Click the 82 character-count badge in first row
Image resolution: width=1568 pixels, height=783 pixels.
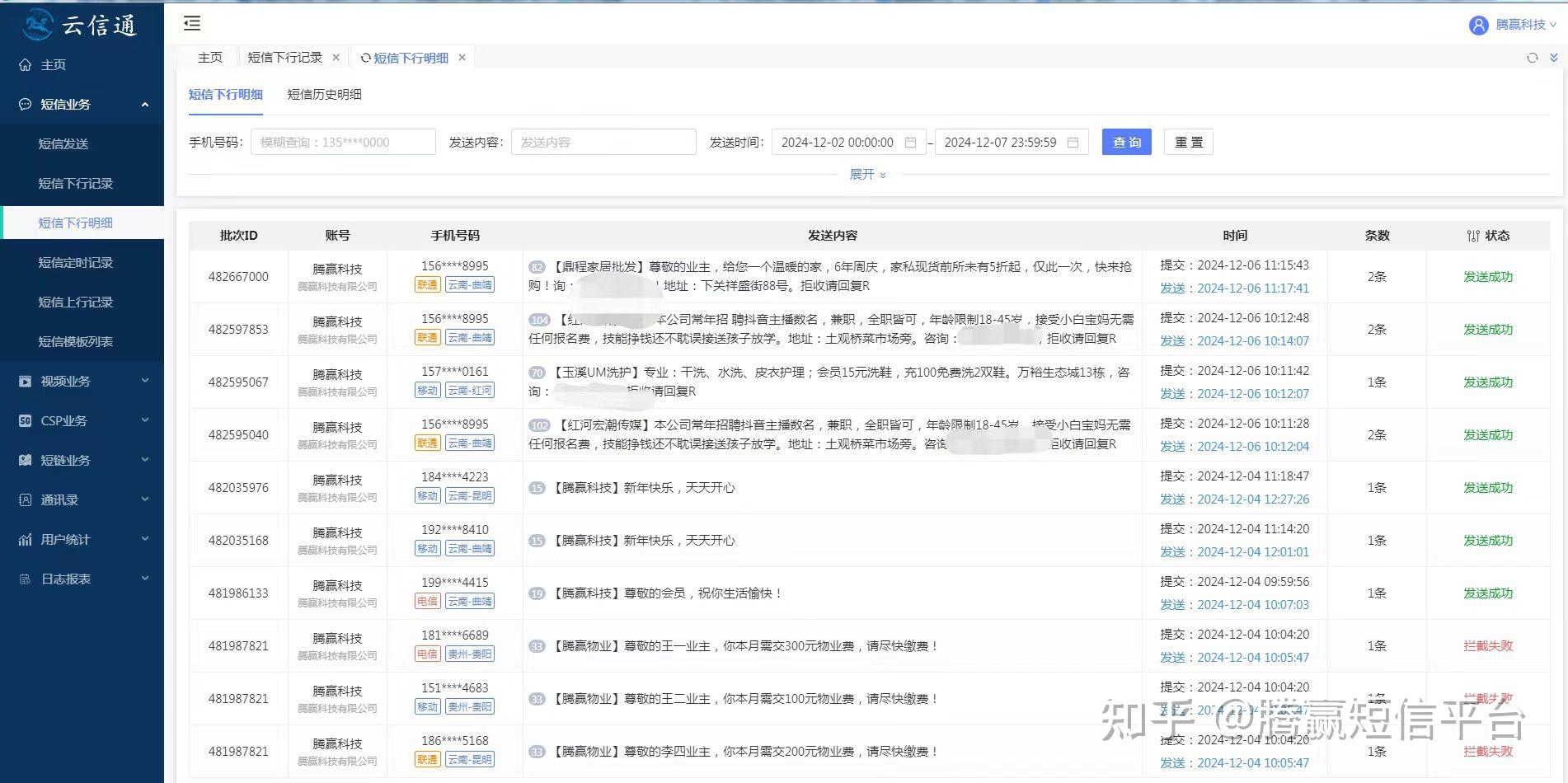[x=537, y=267]
